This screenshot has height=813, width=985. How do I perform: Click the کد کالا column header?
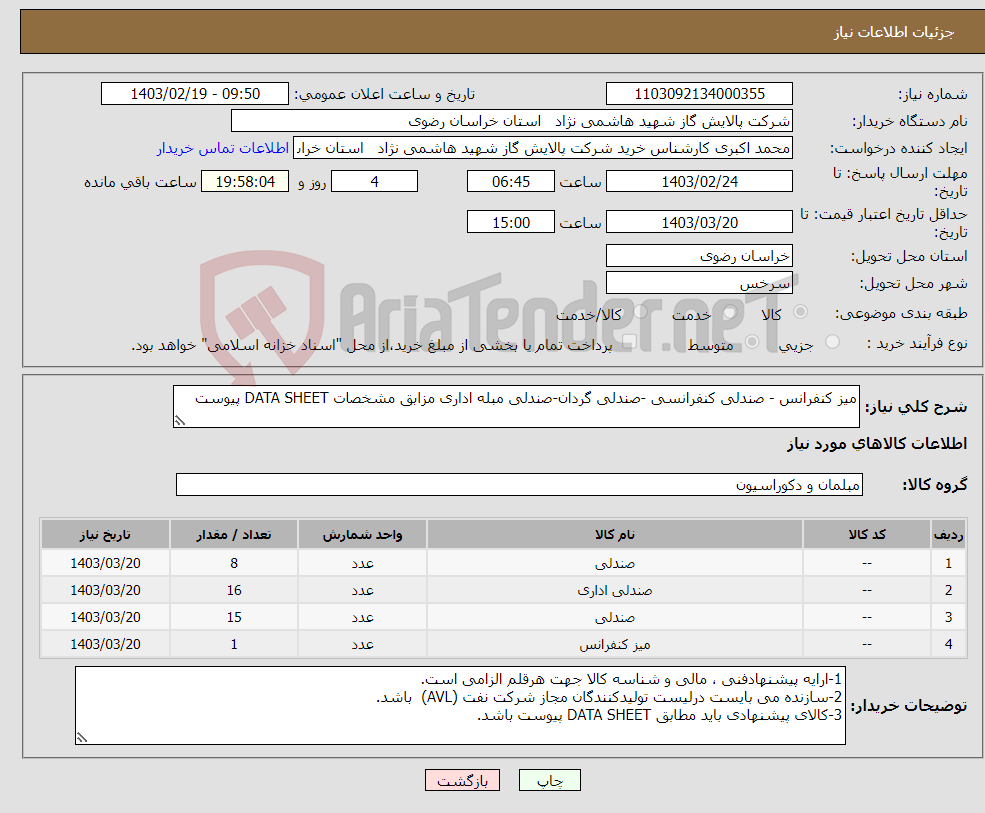tap(867, 535)
